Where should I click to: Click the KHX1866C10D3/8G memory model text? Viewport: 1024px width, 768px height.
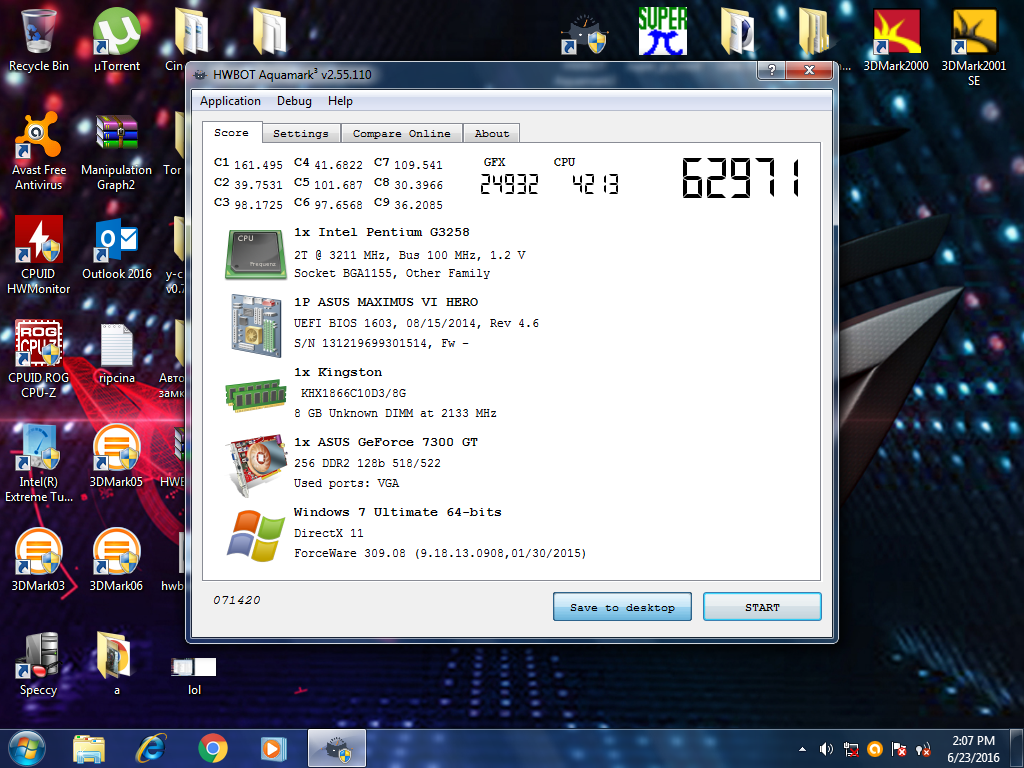353,393
